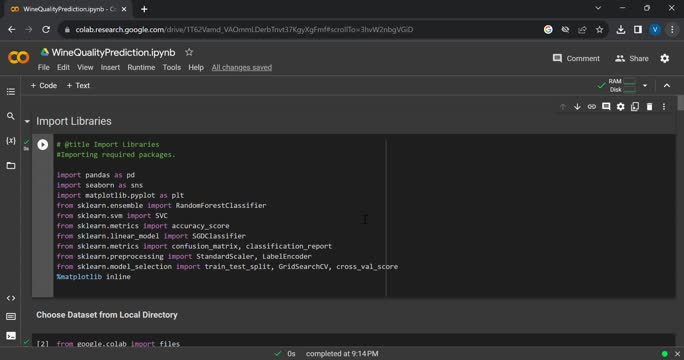Open the cell editor settings gear
The width and height of the screenshot is (684, 360).
[x=620, y=106]
